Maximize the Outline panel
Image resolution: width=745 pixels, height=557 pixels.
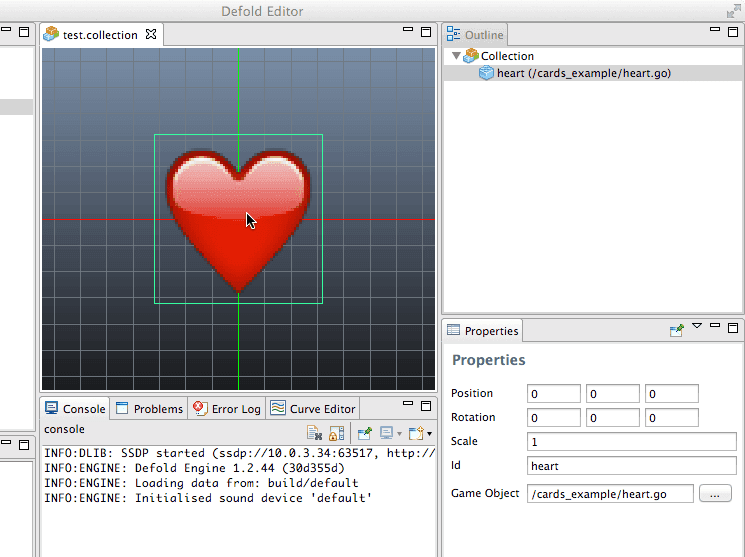point(733,32)
